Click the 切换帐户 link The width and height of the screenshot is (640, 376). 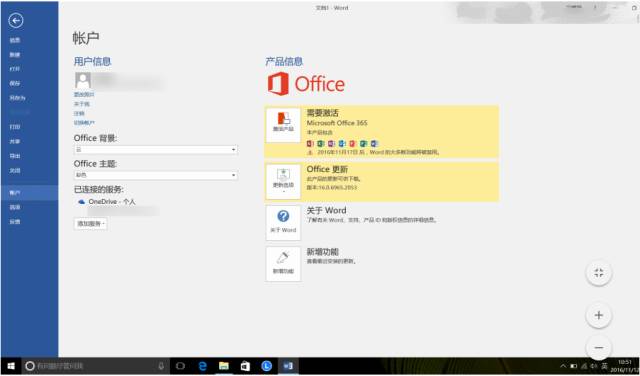pos(84,123)
